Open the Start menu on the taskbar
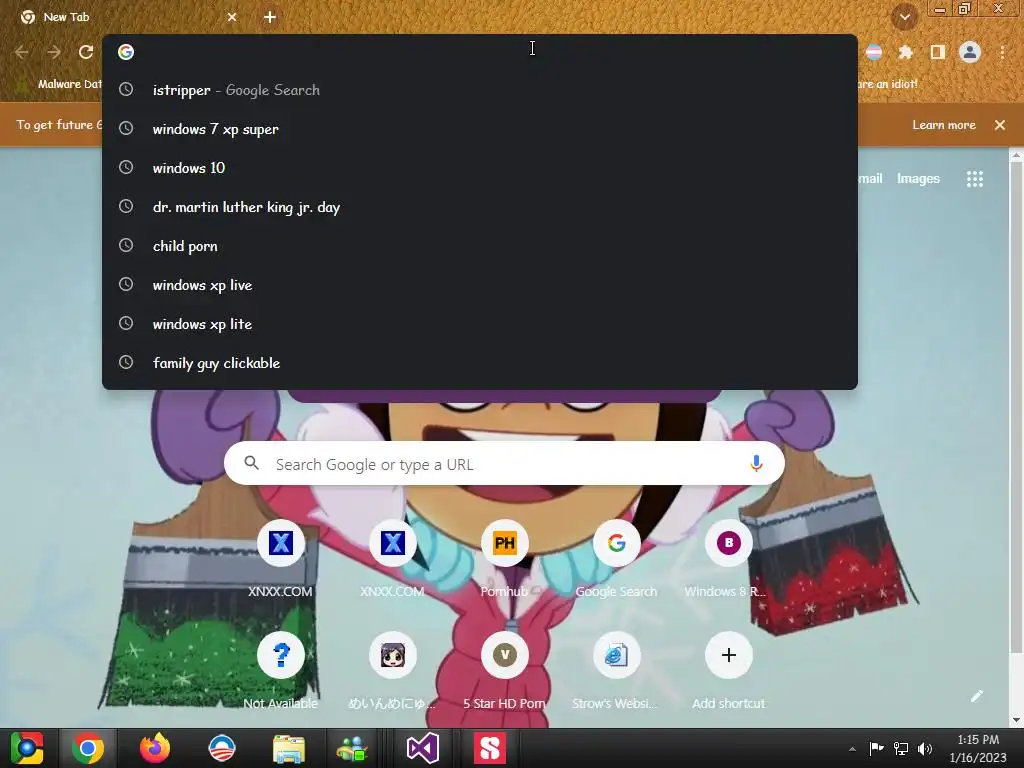1024x768 pixels. click(27, 748)
